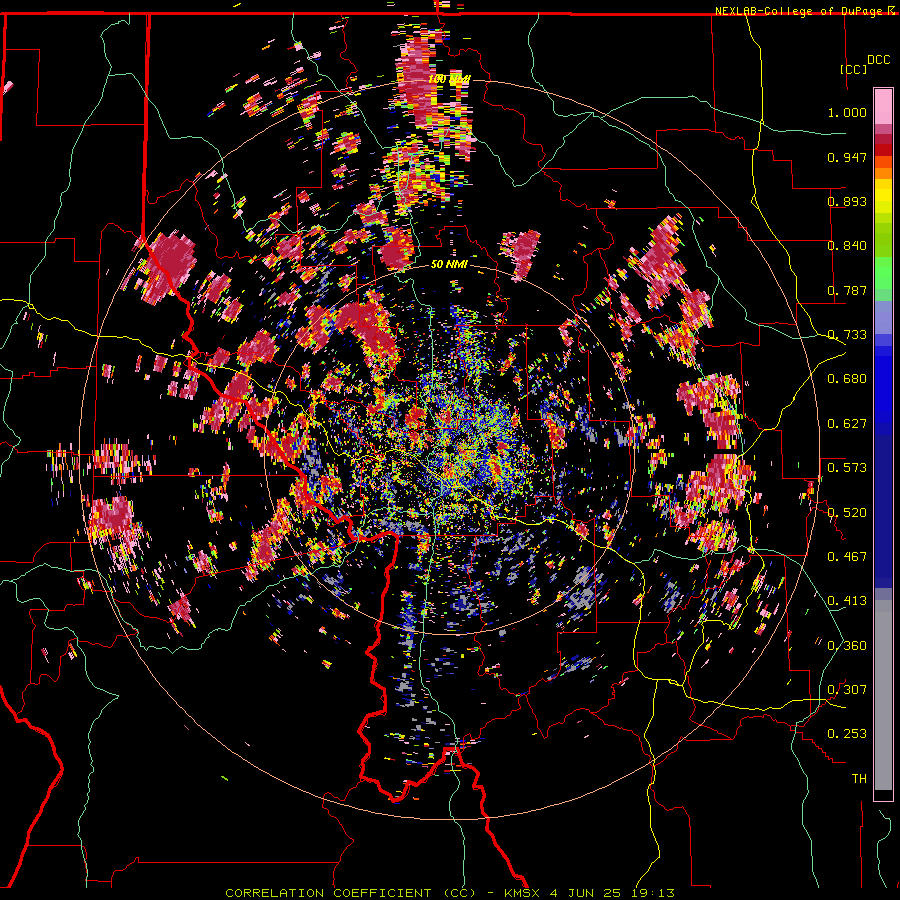
Task: Select the 0.520 scale value
Action: [847, 513]
